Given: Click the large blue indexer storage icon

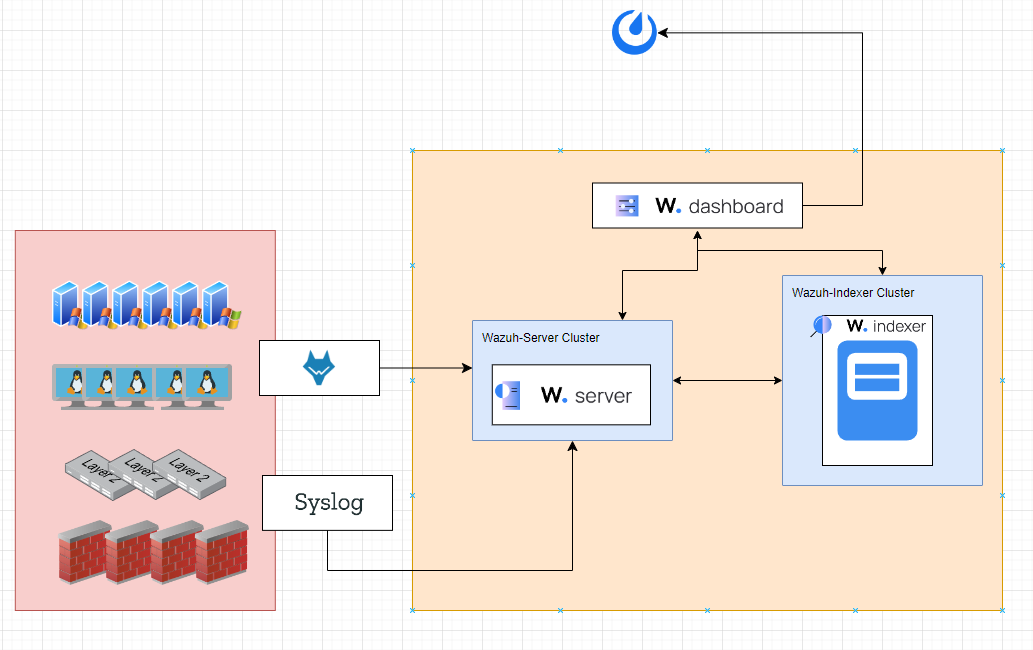Looking at the screenshot, I should click(877, 391).
